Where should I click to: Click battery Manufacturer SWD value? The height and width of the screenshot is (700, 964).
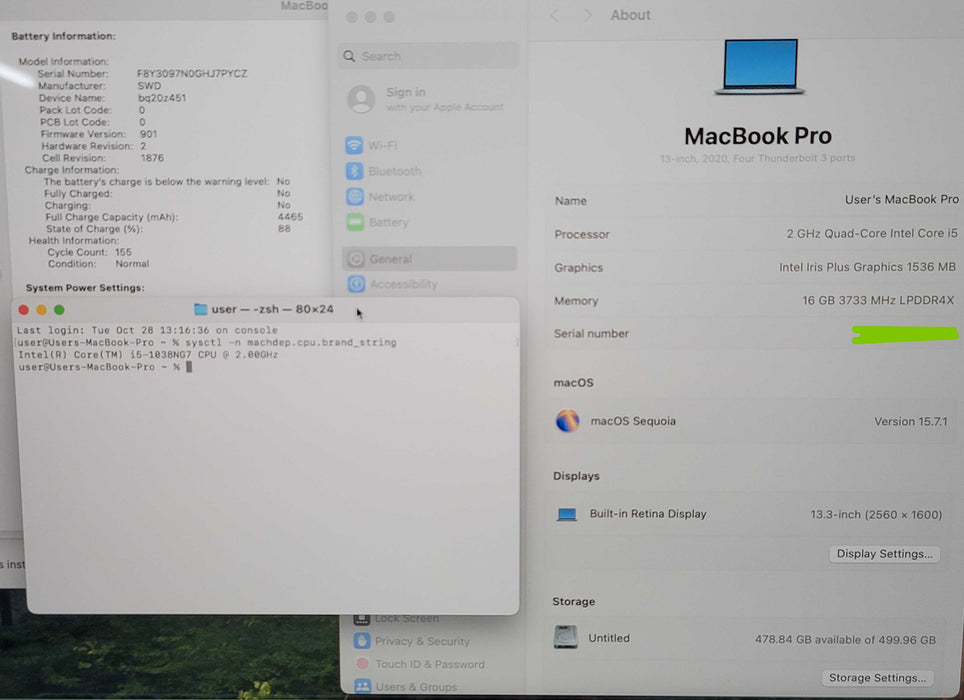tap(149, 86)
